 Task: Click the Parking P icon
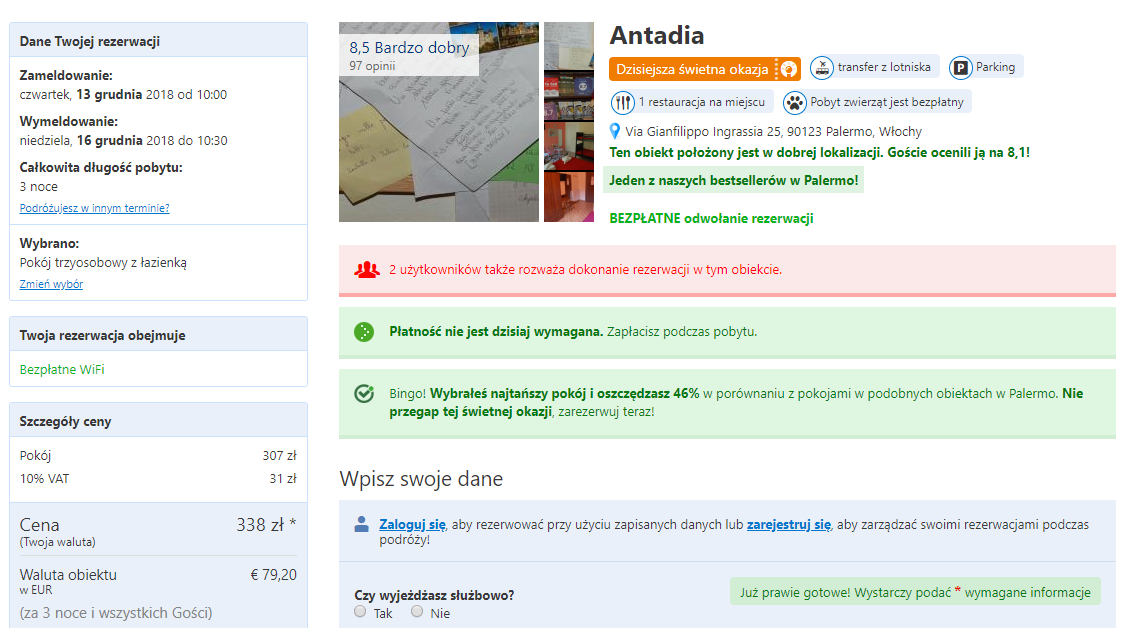point(960,68)
